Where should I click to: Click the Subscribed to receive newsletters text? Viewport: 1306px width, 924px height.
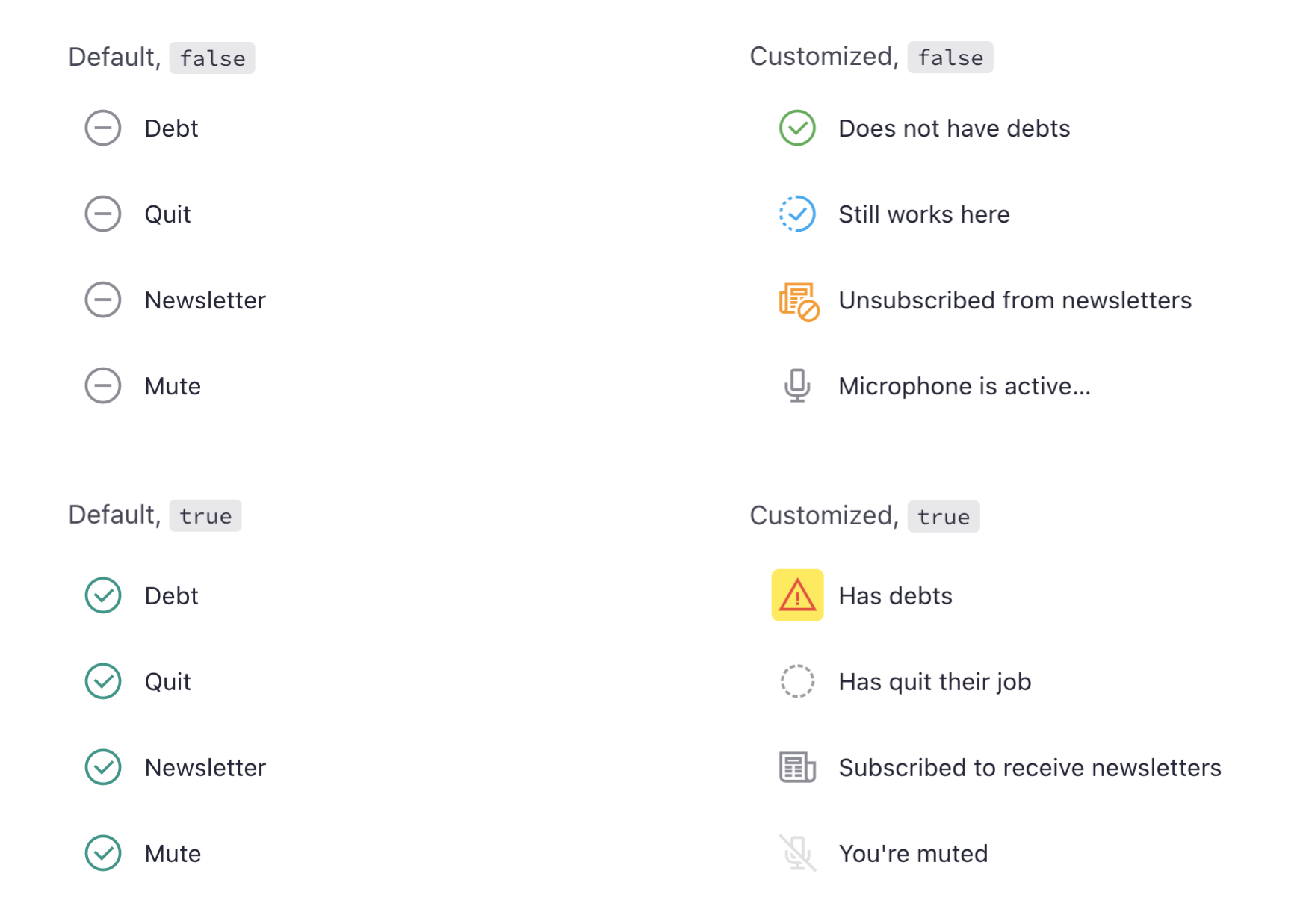(1030, 768)
